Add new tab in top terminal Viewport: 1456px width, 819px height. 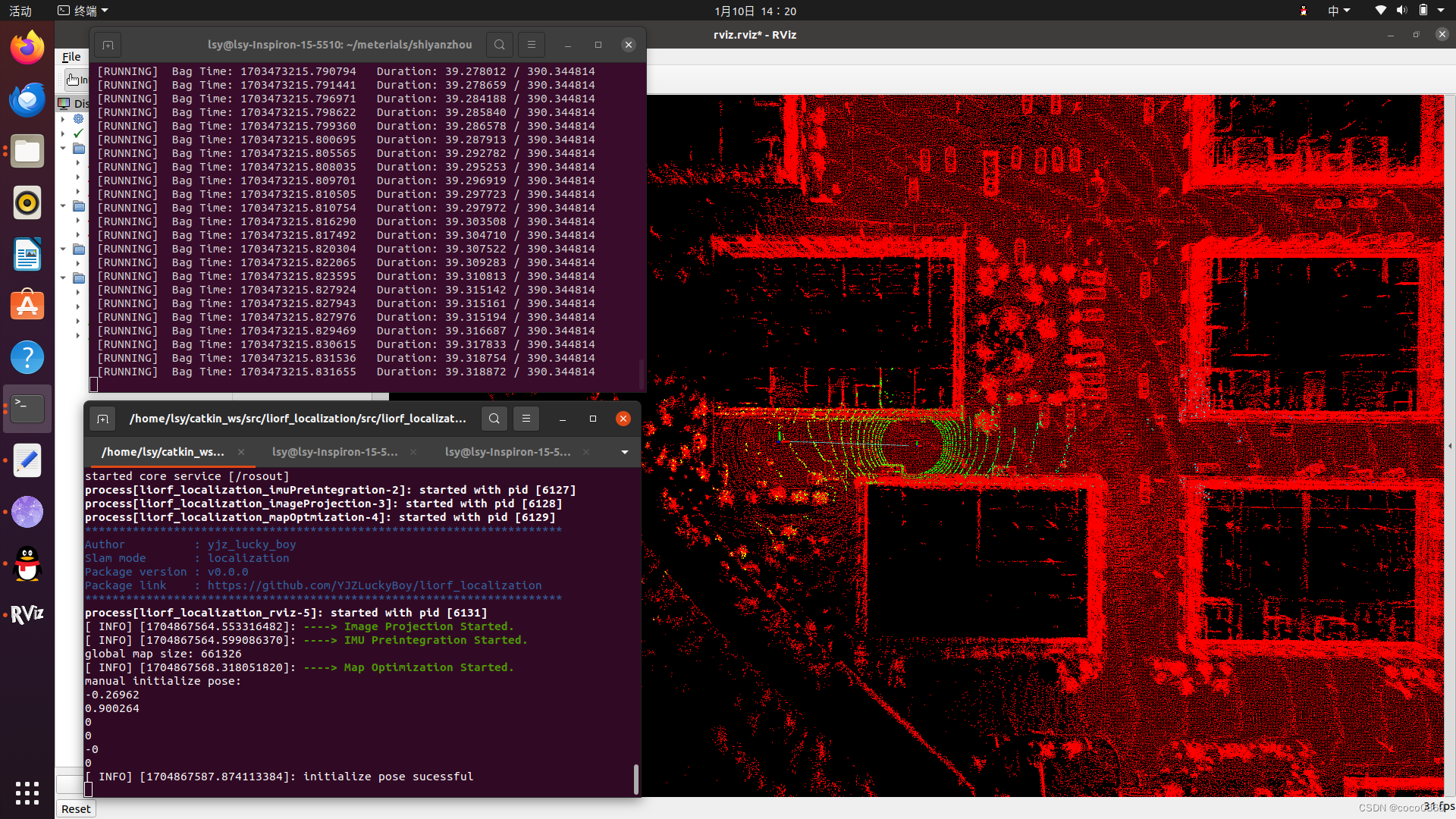coord(108,45)
